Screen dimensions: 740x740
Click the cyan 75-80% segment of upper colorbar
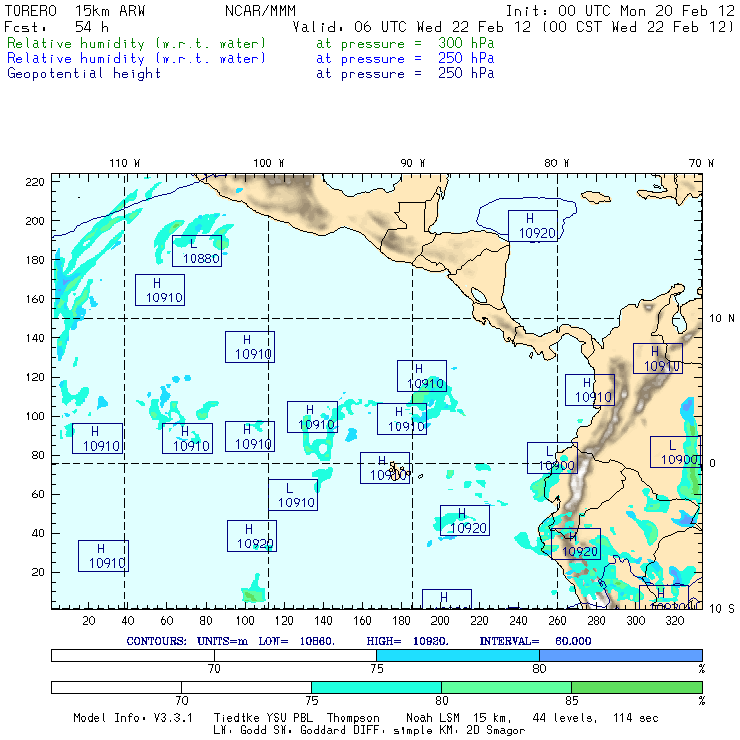point(457,655)
